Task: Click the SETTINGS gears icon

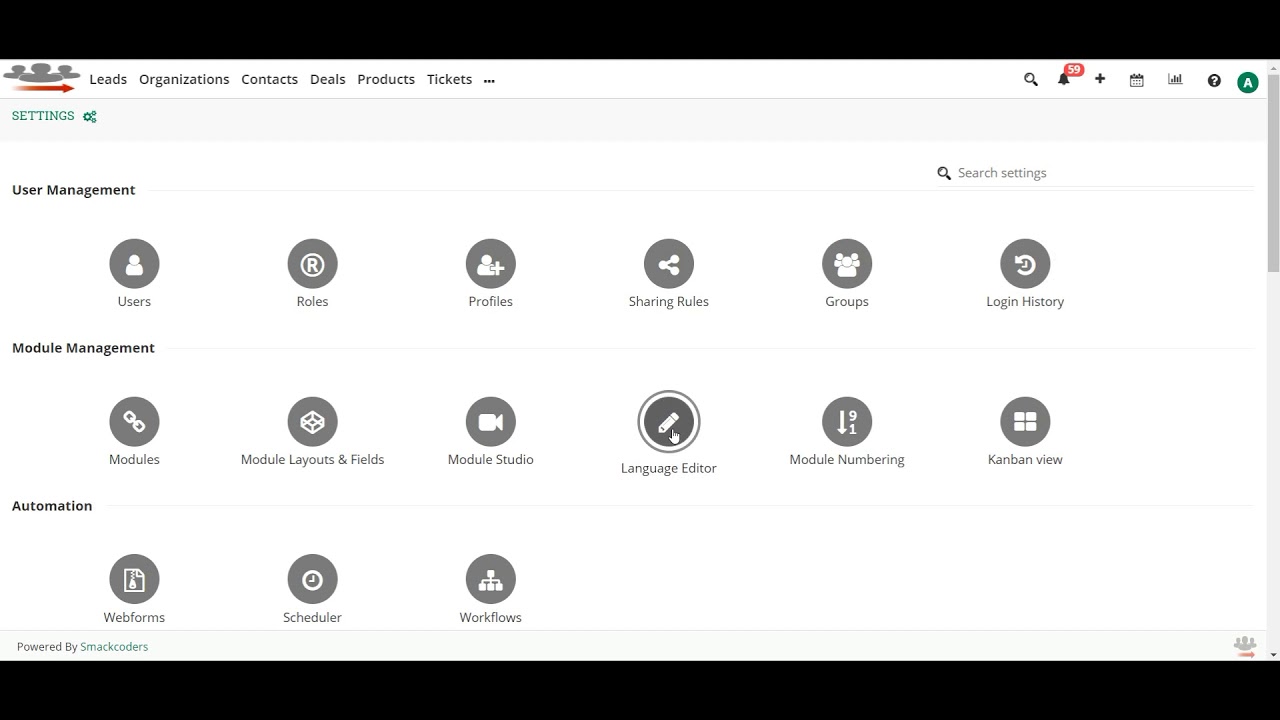Action: point(90,117)
